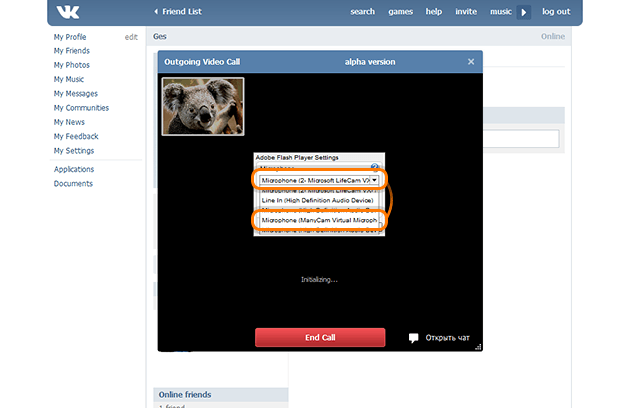Go to My Settings in sidebar
This screenshot has width=630, height=408.
(x=74, y=151)
